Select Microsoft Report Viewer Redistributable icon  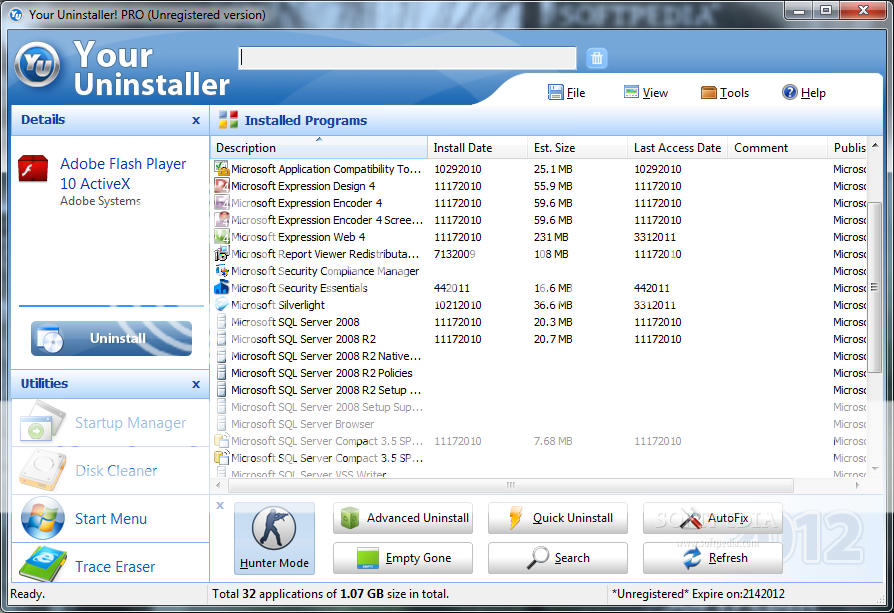tap(221, 254)
